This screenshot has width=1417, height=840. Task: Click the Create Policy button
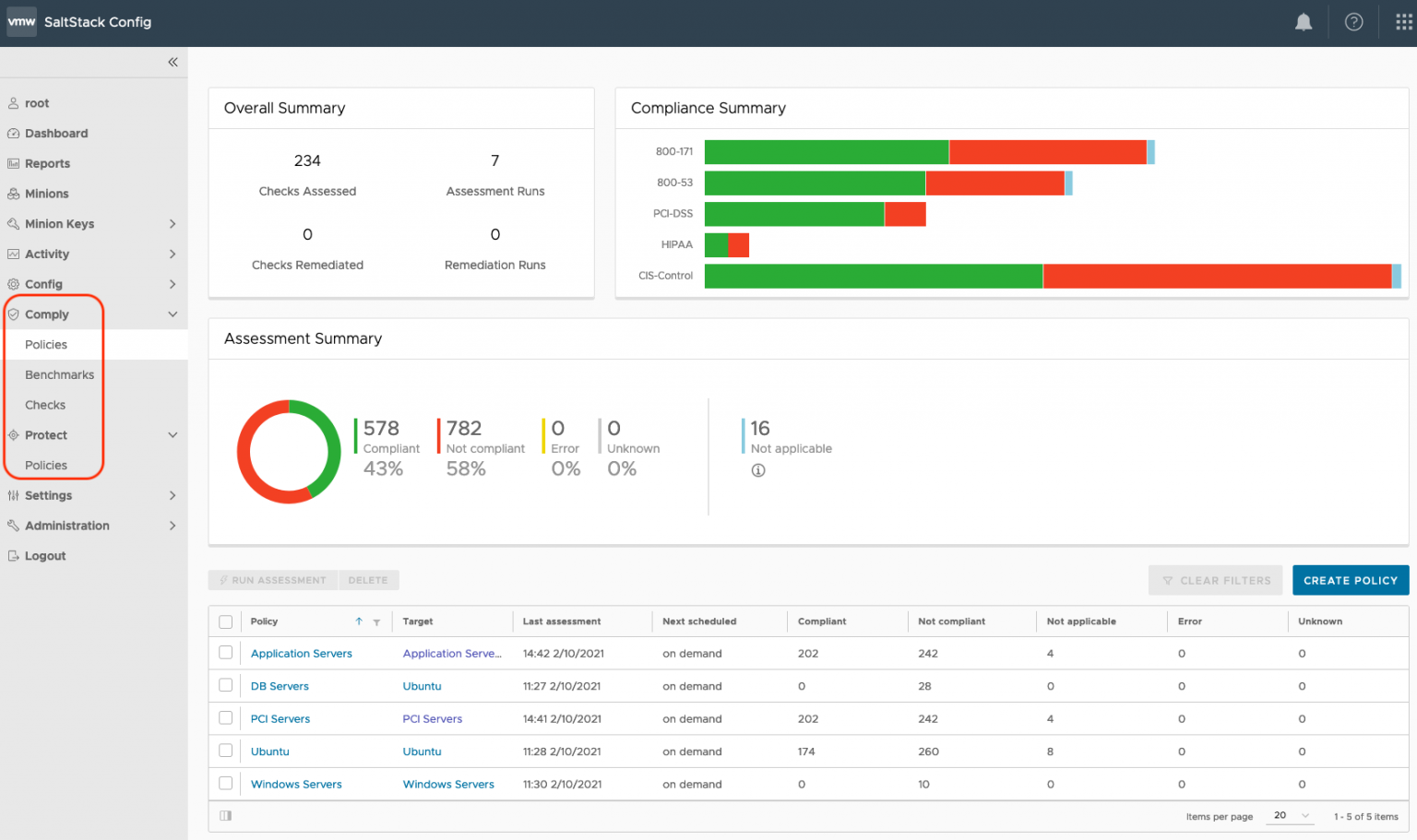pos(1351,580)
